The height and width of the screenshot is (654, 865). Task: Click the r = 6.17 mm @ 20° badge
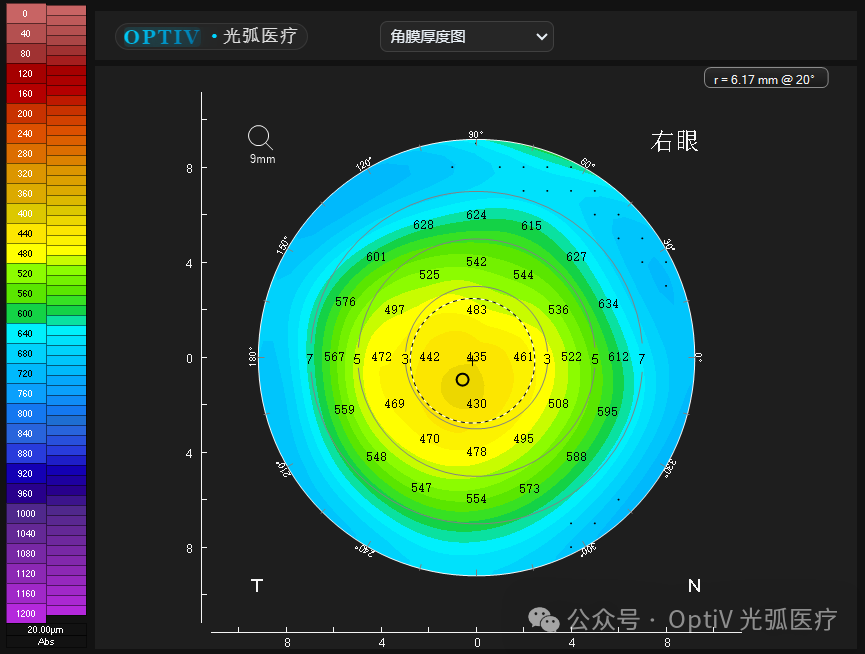tap(766, 76)
